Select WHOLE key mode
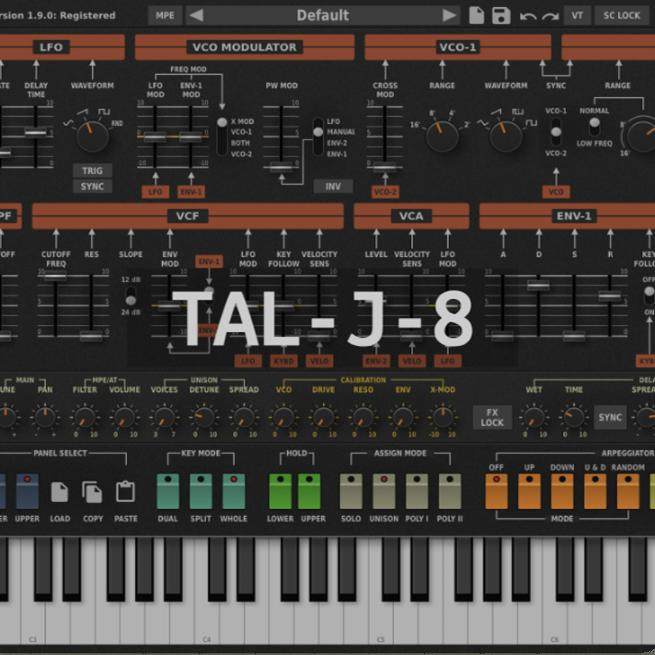Screen dimensions: 655x655 coord(234,491)
